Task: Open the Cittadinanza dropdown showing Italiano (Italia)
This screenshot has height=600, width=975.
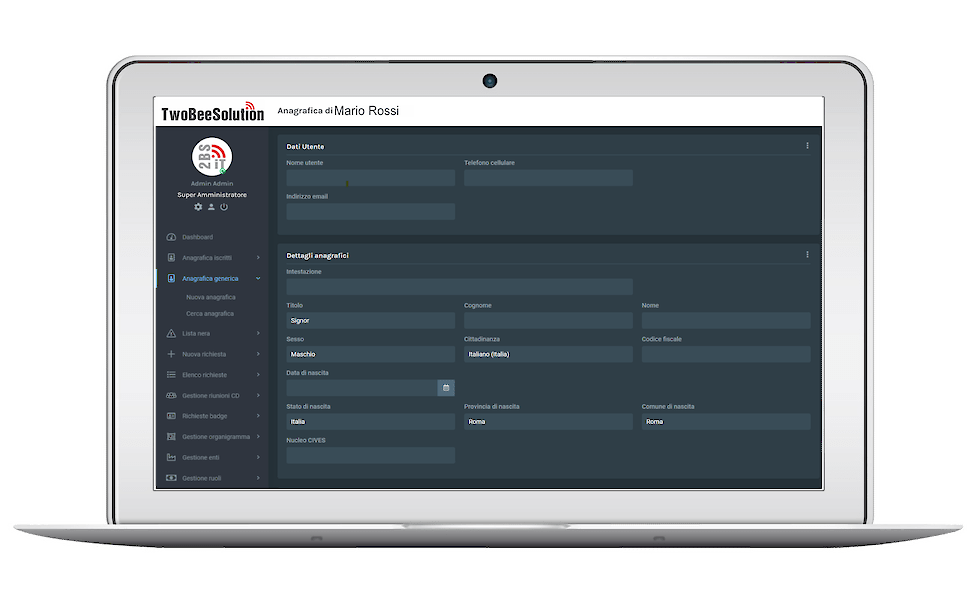Action: click(x=548, y=355)
